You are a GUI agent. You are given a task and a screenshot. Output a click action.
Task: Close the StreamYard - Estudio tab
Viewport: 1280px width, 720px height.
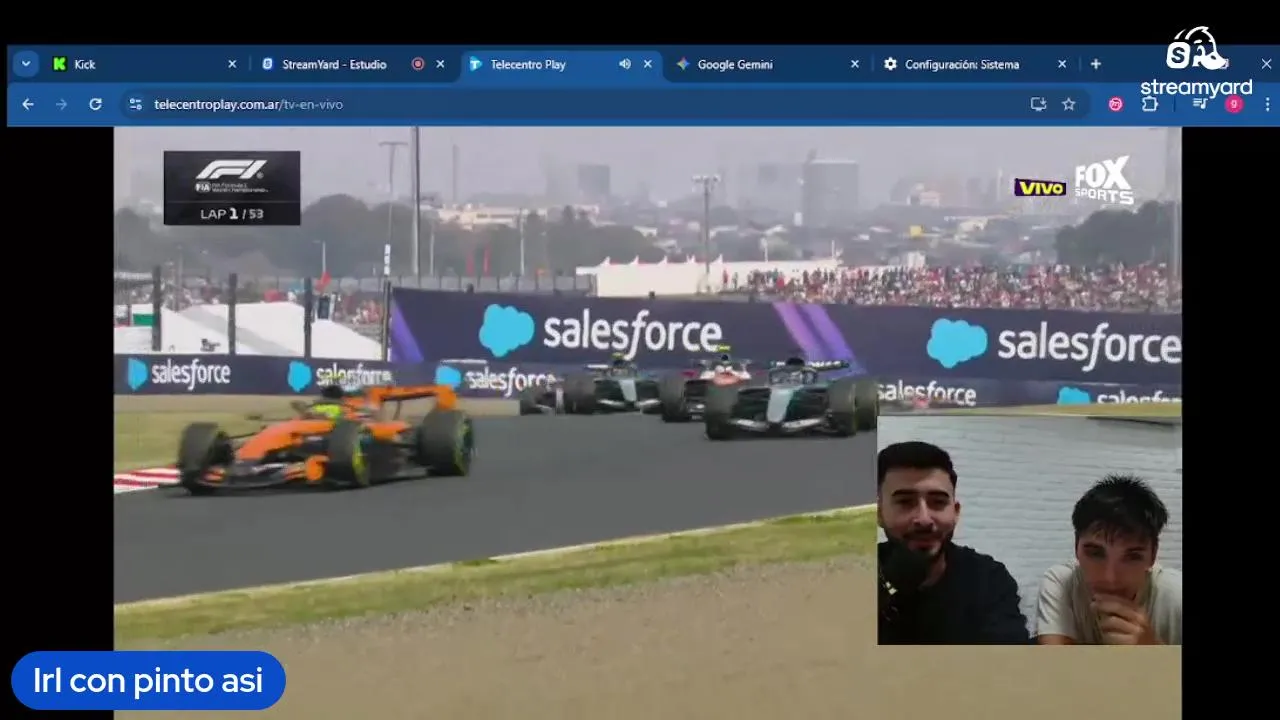tap(440, 64)
